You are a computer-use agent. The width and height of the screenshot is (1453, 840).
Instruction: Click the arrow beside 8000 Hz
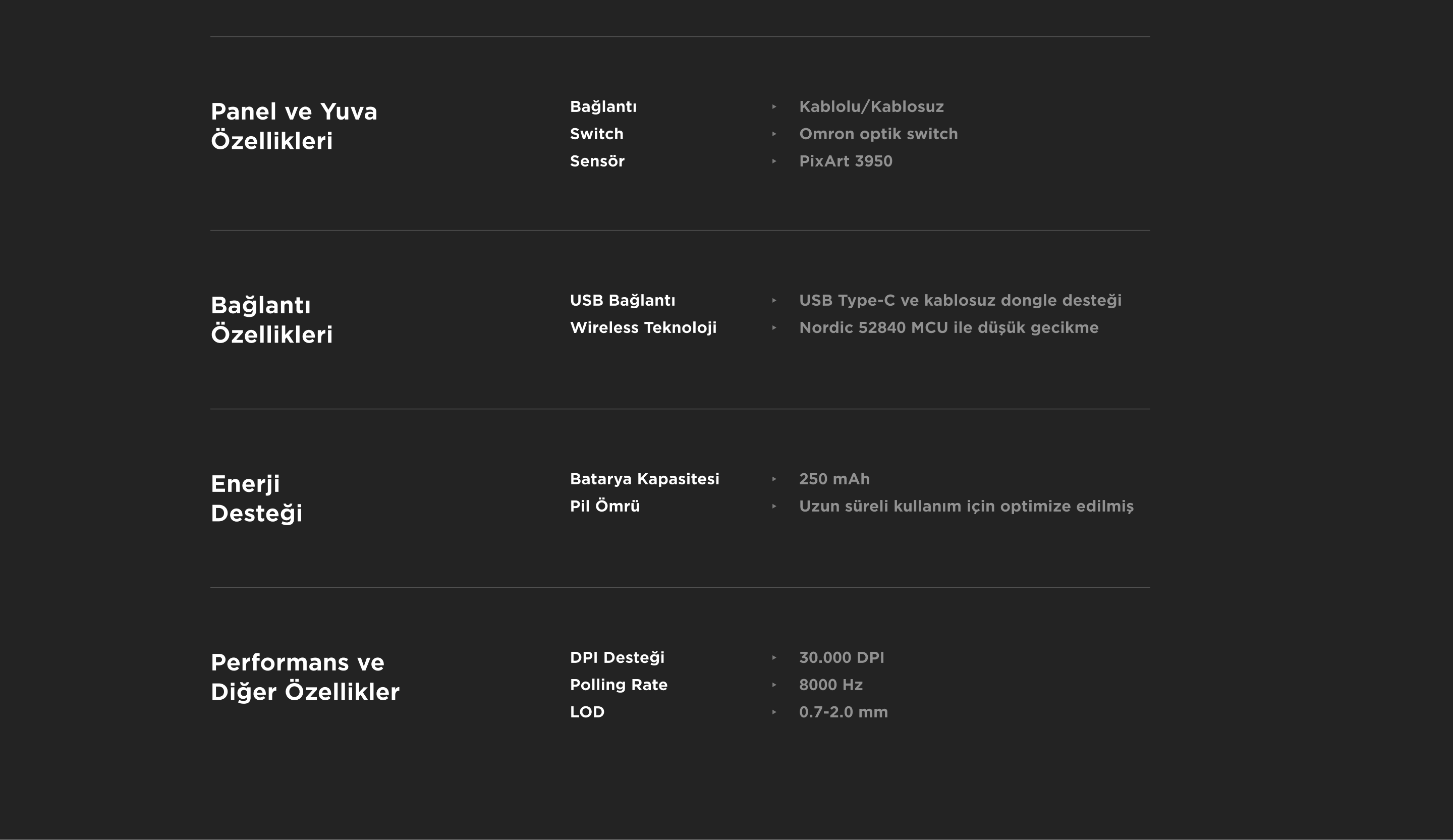tap(774, 685)
